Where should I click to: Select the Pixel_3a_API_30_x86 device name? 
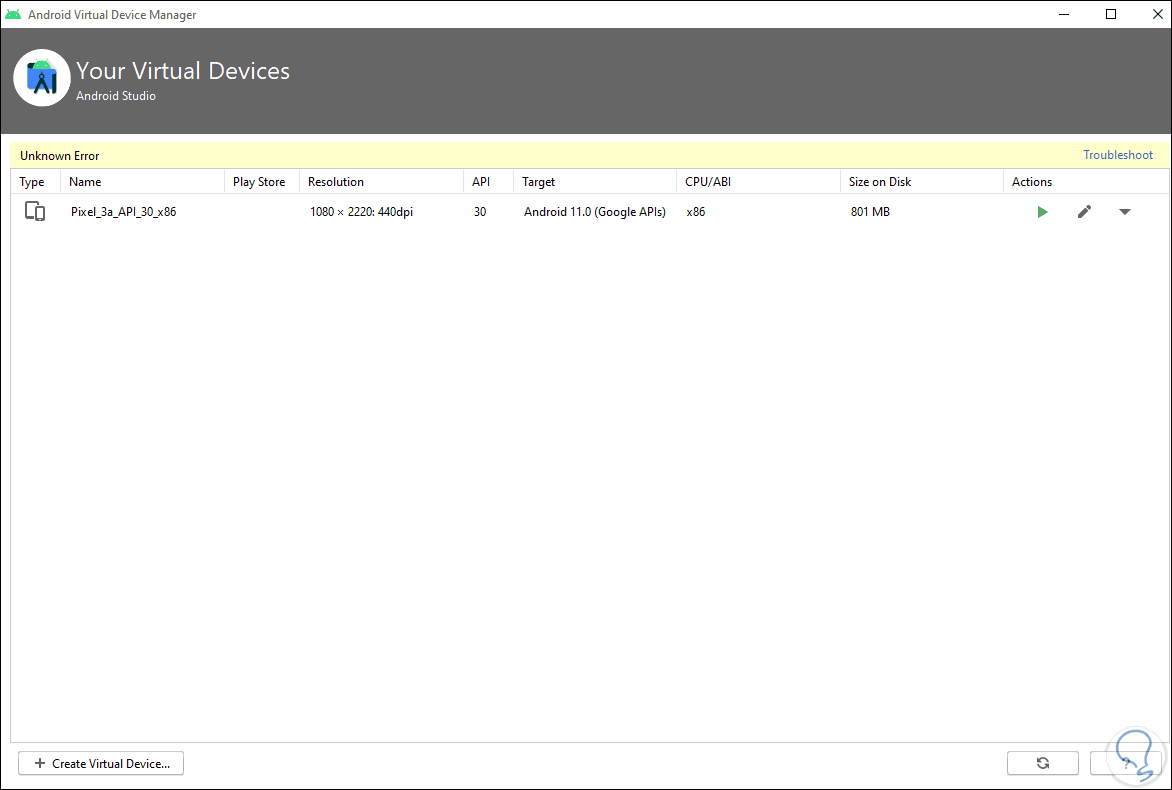tap(123, 212)
